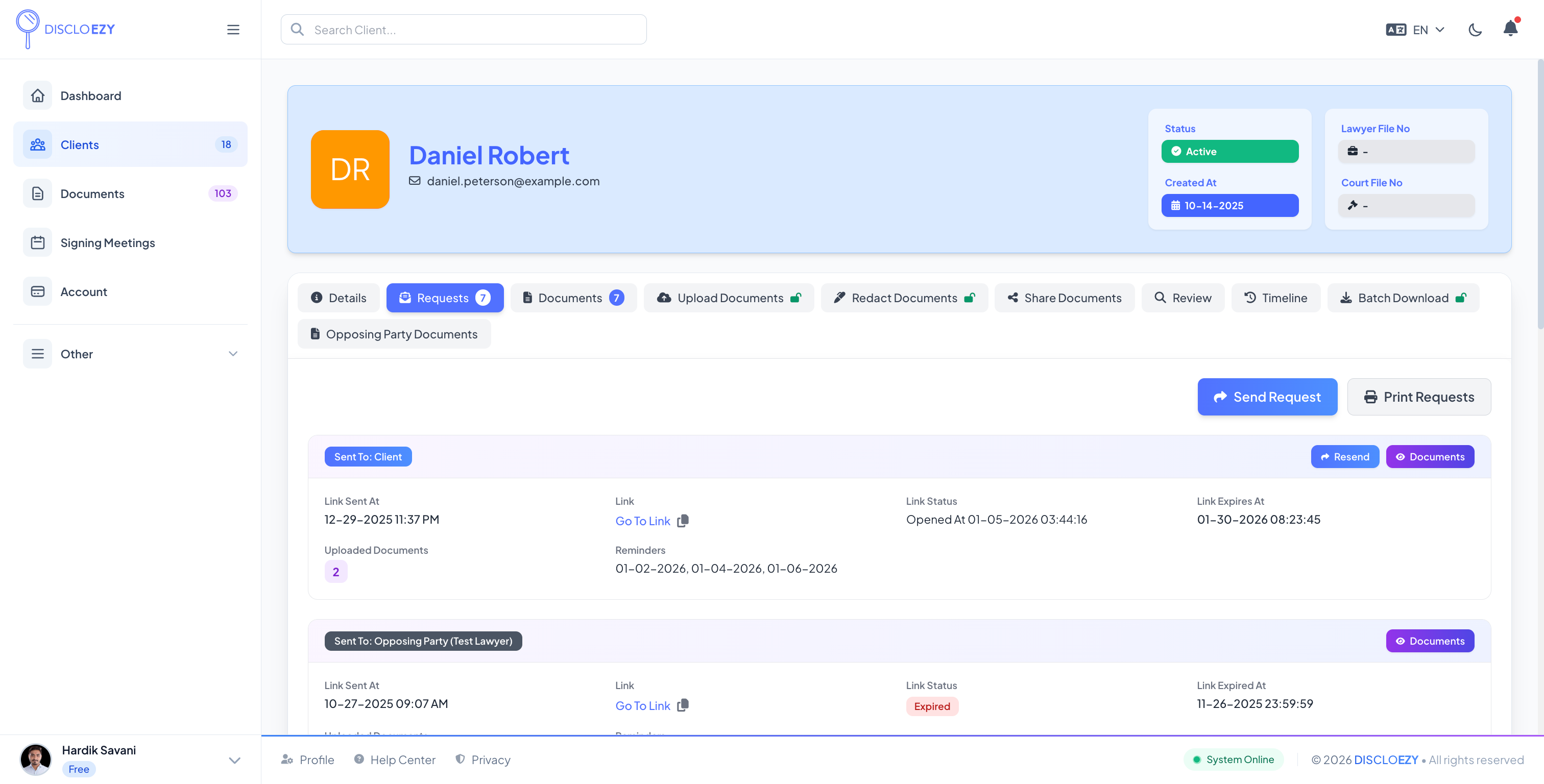Viewport: 1544px width, 784px height.
Task: Expand the Hardik Savani profile menu
Action: pyautogui.click(x=234, y=759)
